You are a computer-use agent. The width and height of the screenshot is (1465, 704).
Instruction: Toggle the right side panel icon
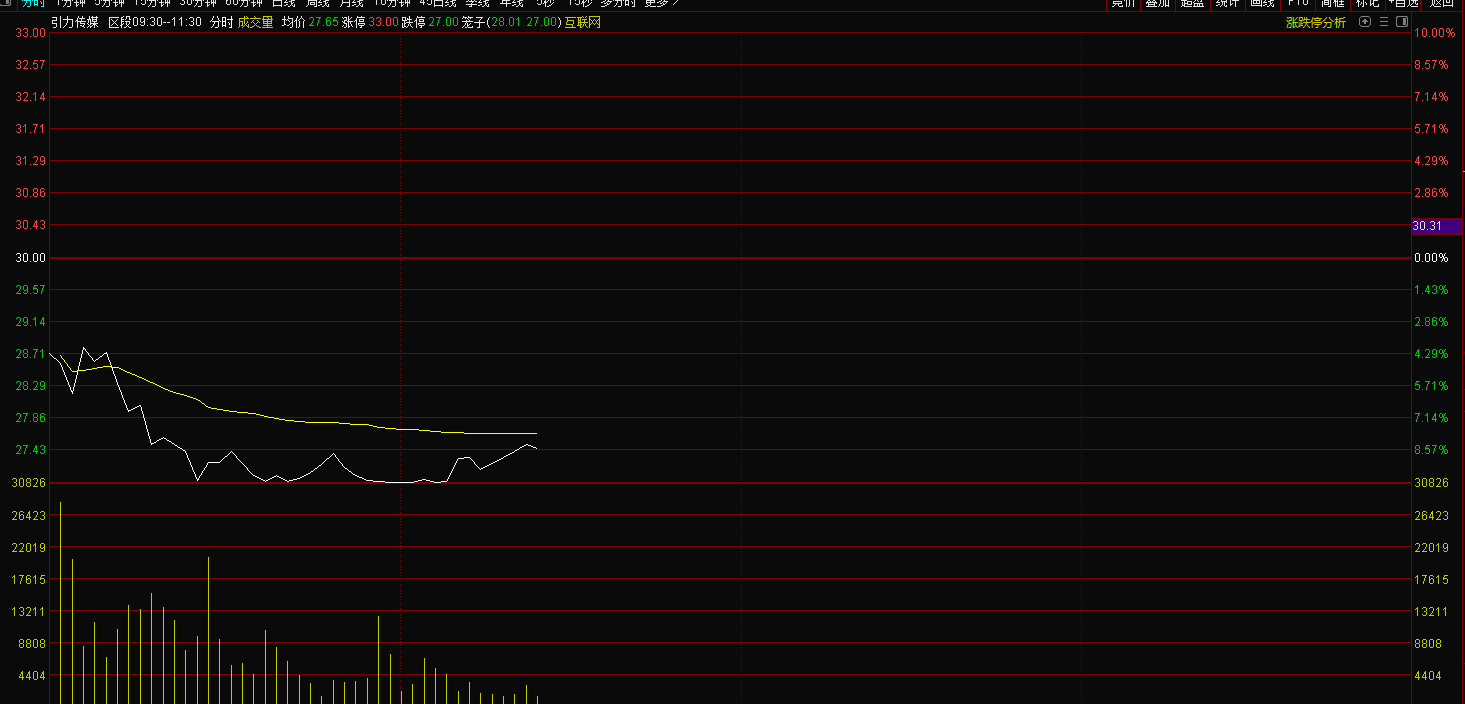pyautogui.click(x=1401, y=22)
